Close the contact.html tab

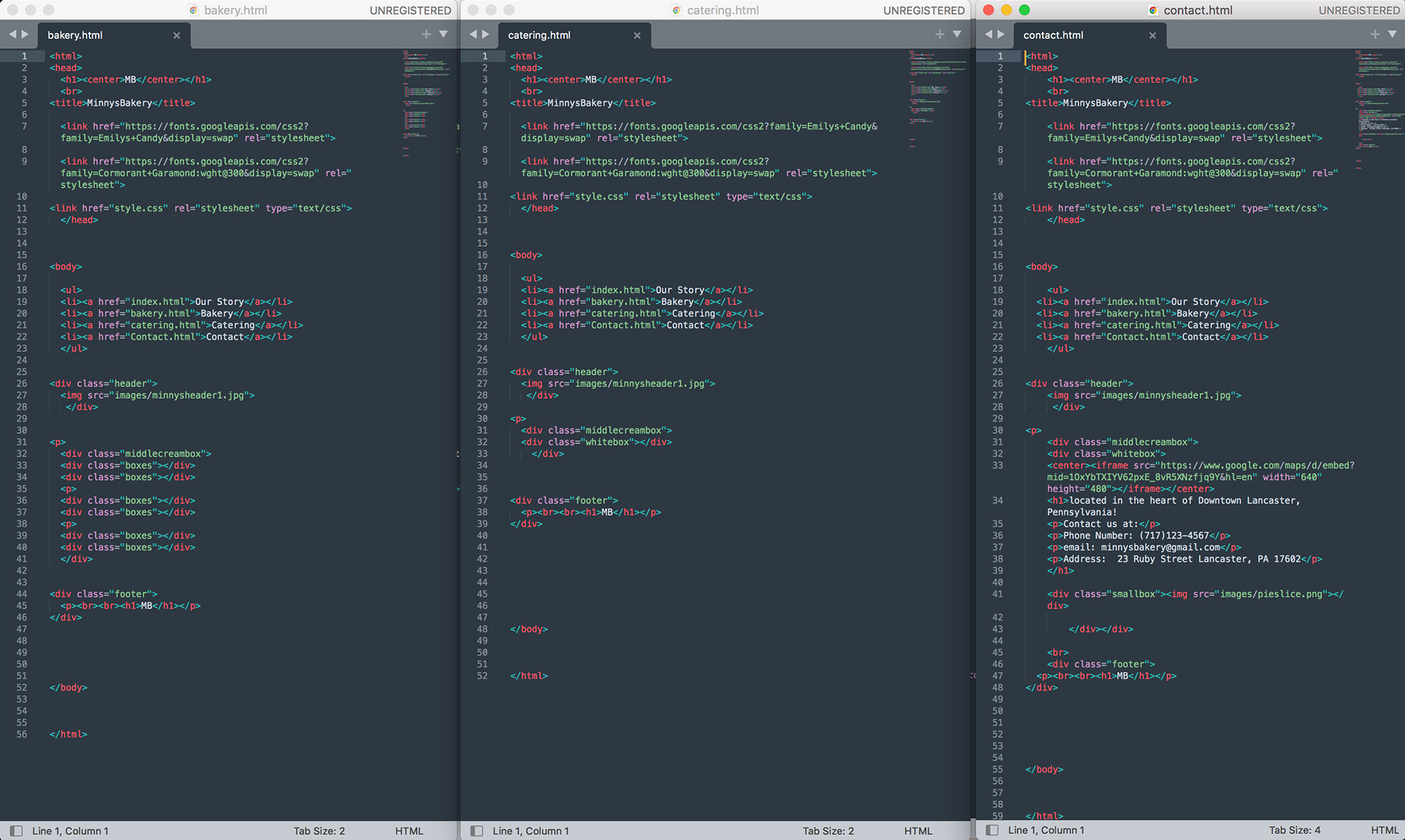pyautogui.click(x=1153, y=35)
